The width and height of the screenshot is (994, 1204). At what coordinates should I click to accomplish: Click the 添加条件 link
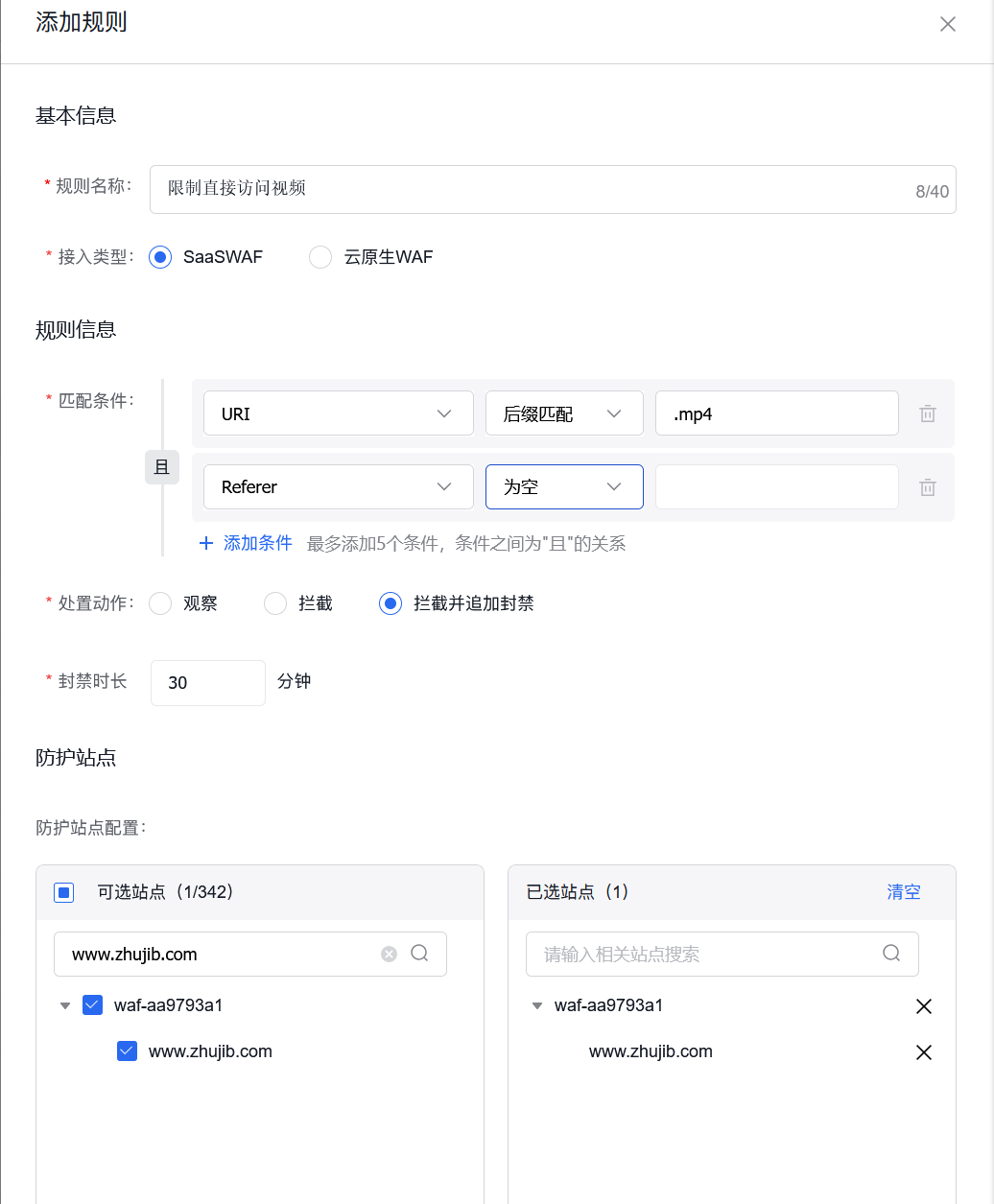click(x=258, y=544)
